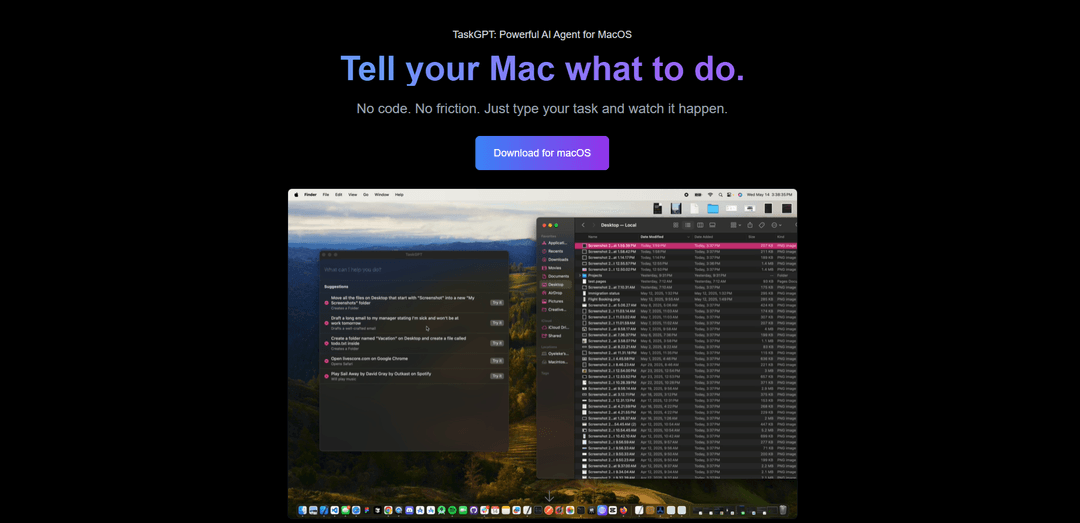Sort by the Size column header

[x=751, y=237]
